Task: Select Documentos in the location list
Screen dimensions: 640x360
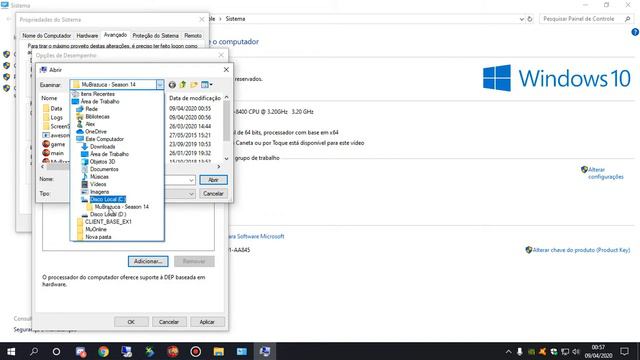Action: click(x=104, y=169)
